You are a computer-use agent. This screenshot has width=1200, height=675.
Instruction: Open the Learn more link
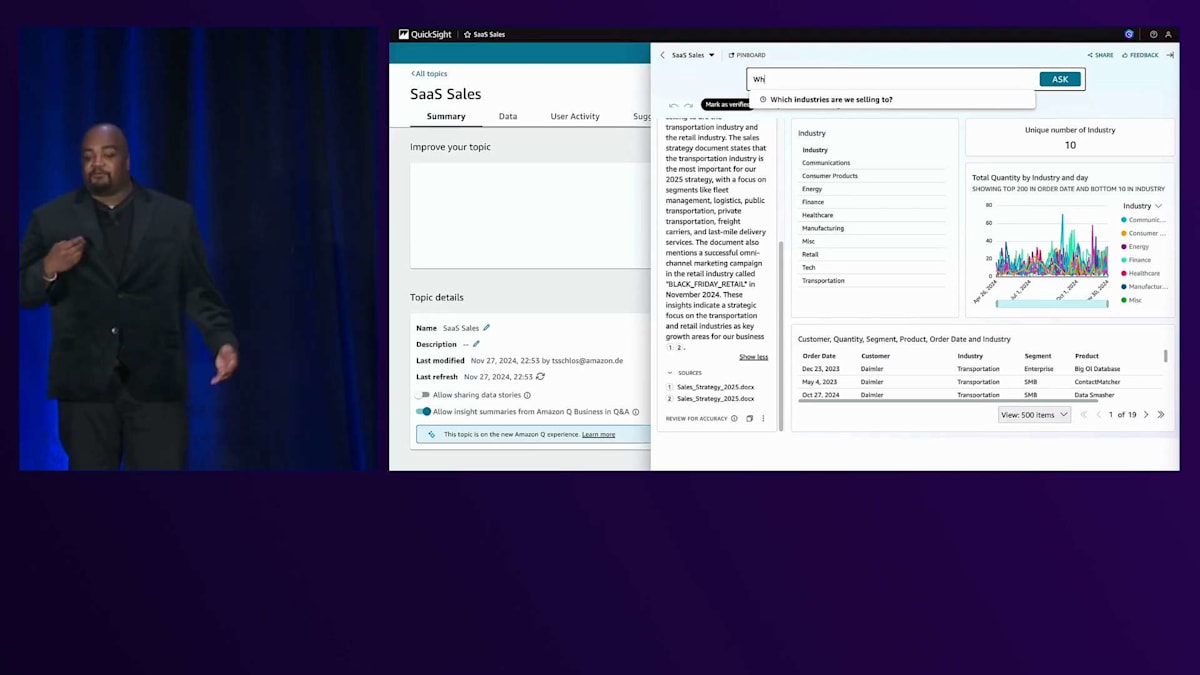point(599,434)
